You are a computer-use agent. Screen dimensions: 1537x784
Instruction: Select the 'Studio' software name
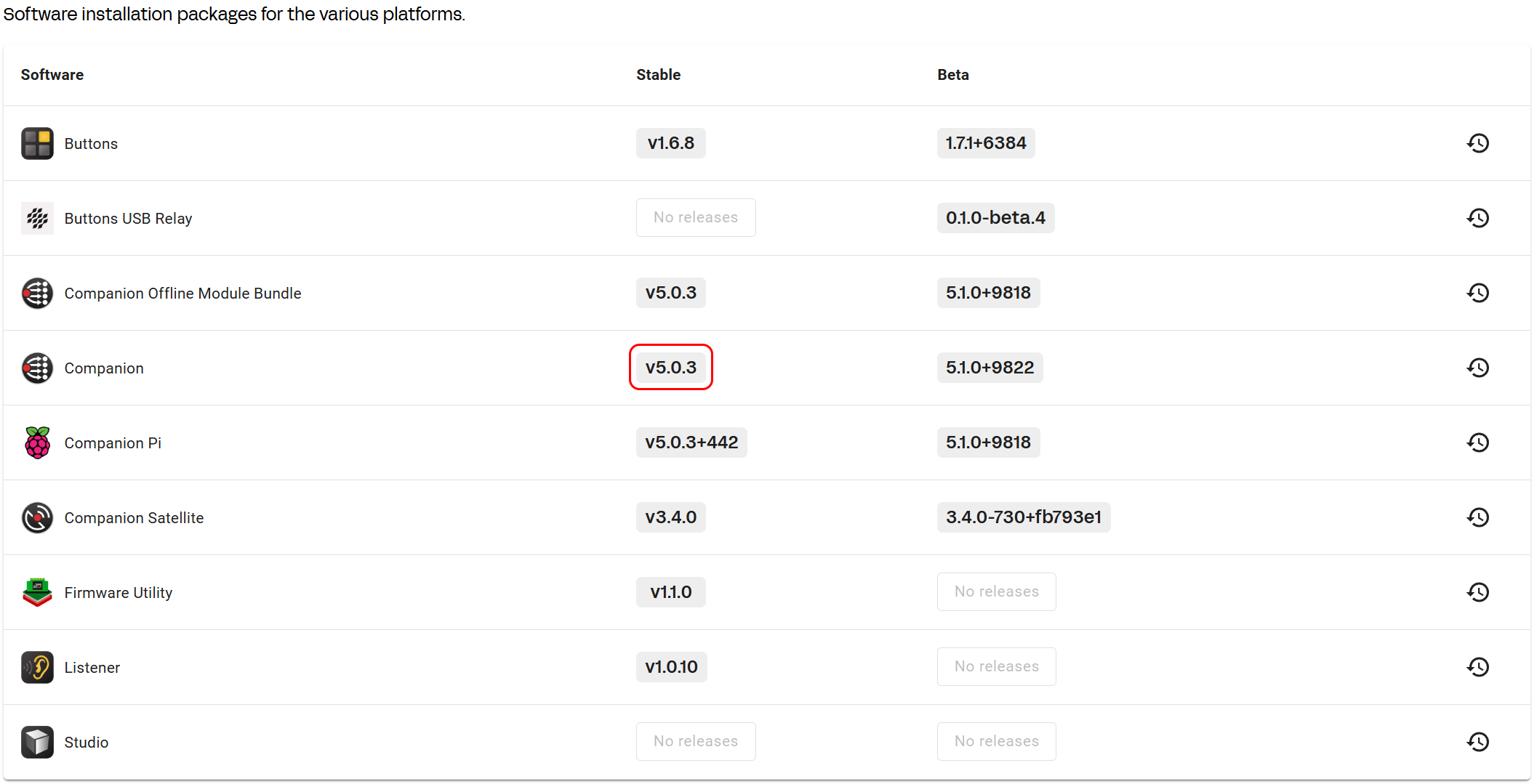tap(87, 743)
